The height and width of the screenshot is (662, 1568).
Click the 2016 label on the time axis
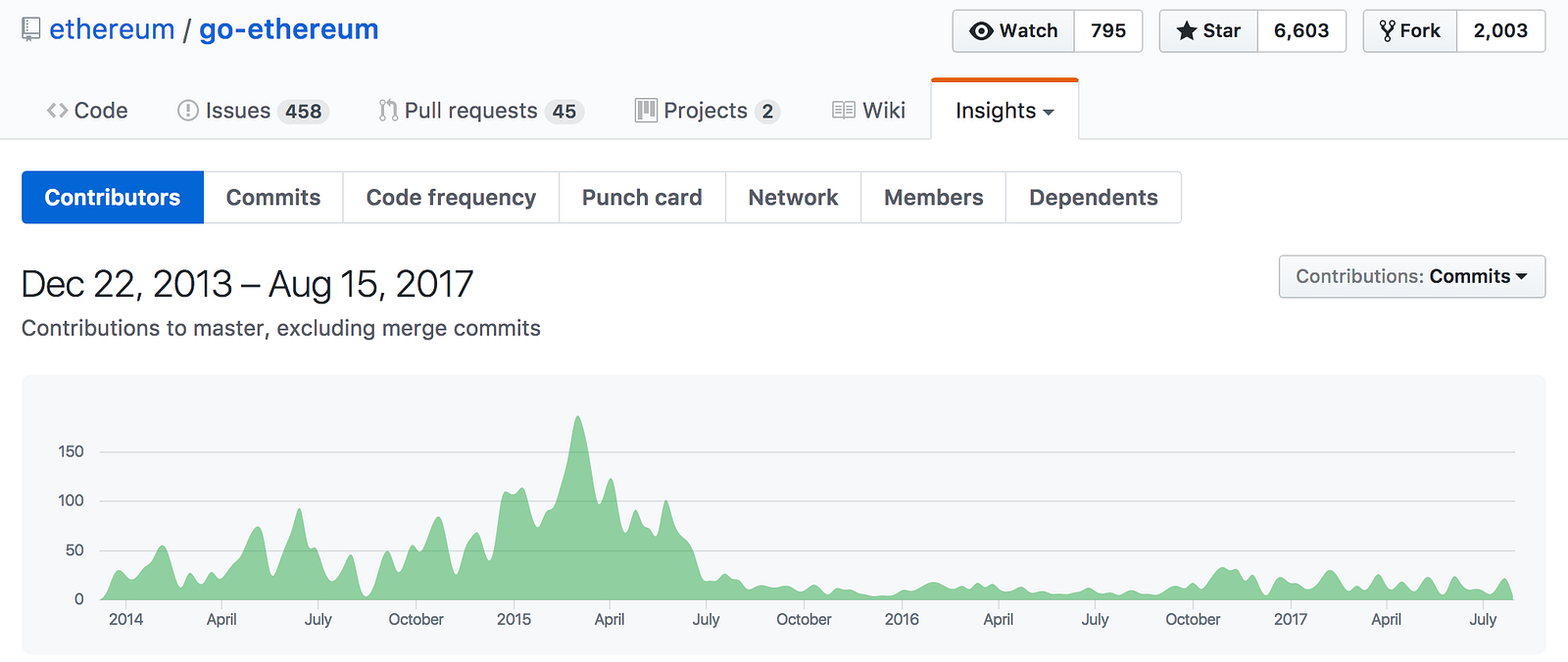pyautogui.click(x=902, y=619)
